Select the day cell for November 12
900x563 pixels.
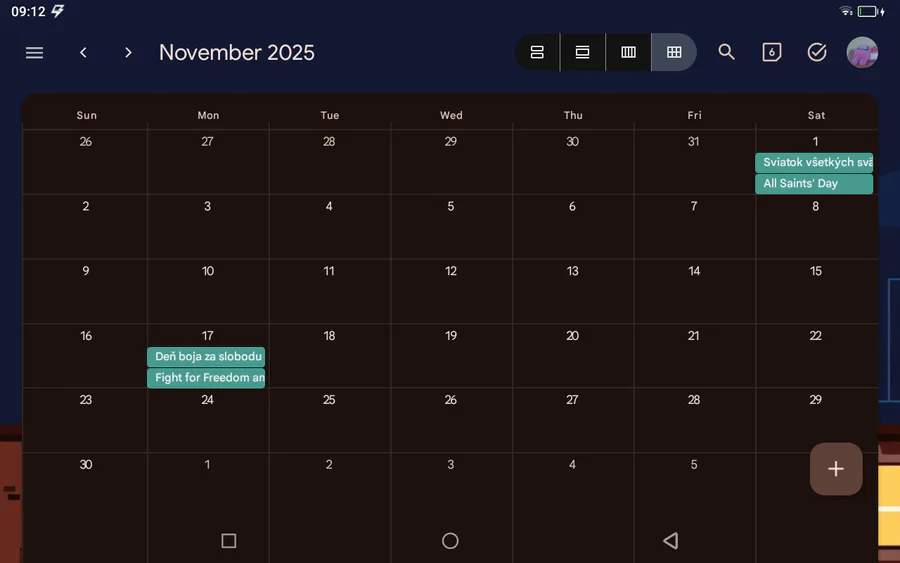451,291
